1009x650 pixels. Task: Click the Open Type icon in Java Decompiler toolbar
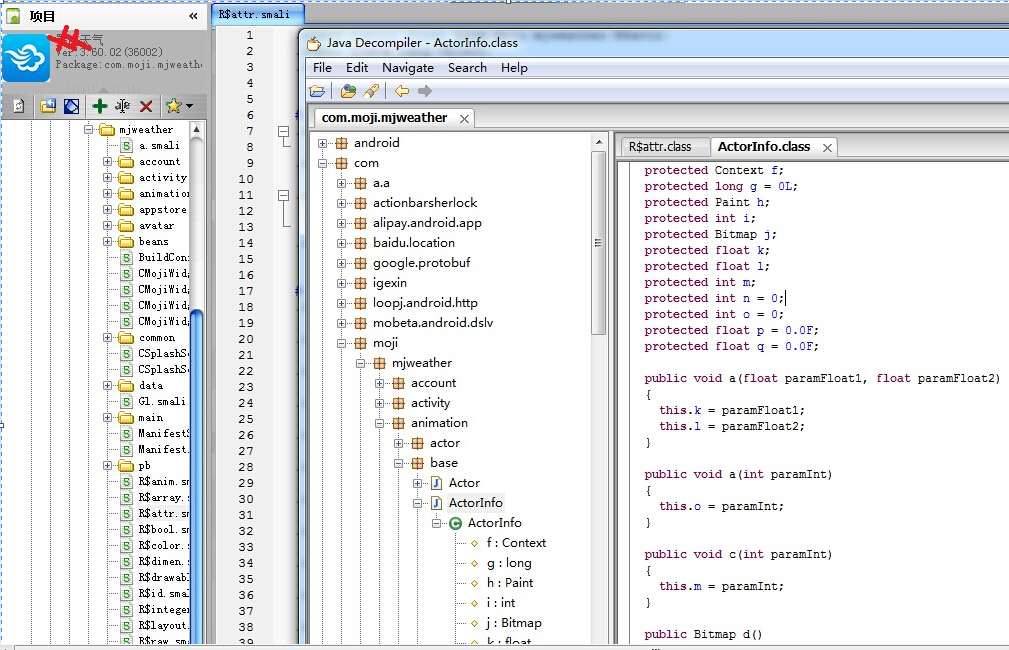pos(348,91)
